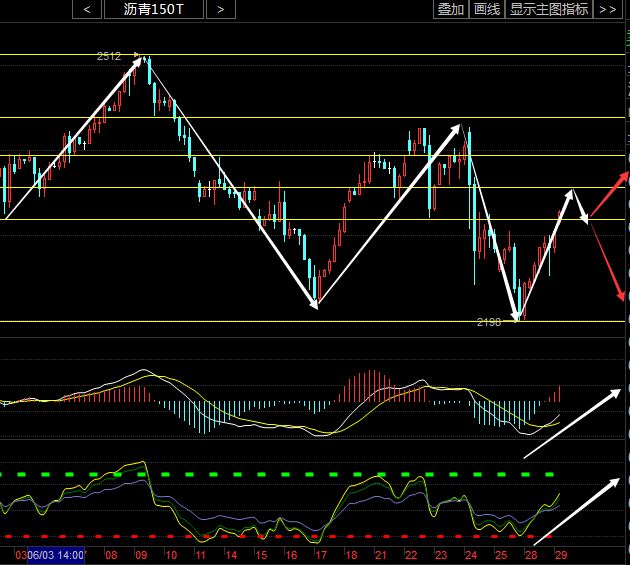630x565 pixels.
Task: Click the red dashed oversold line
Action: pyautogui.click(x=300, y=537)
